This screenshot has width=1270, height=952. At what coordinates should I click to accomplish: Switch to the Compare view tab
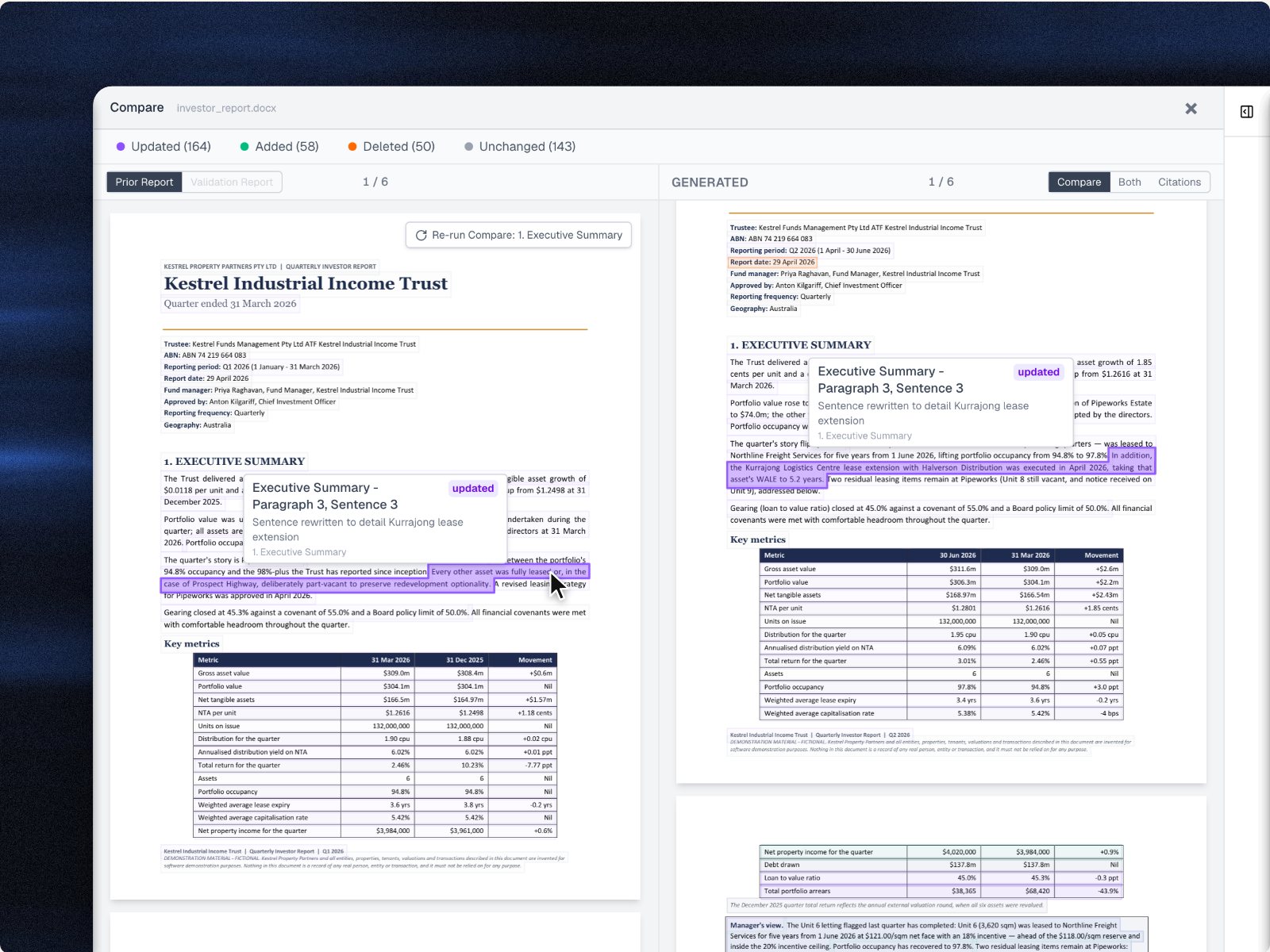[1079, 182]
